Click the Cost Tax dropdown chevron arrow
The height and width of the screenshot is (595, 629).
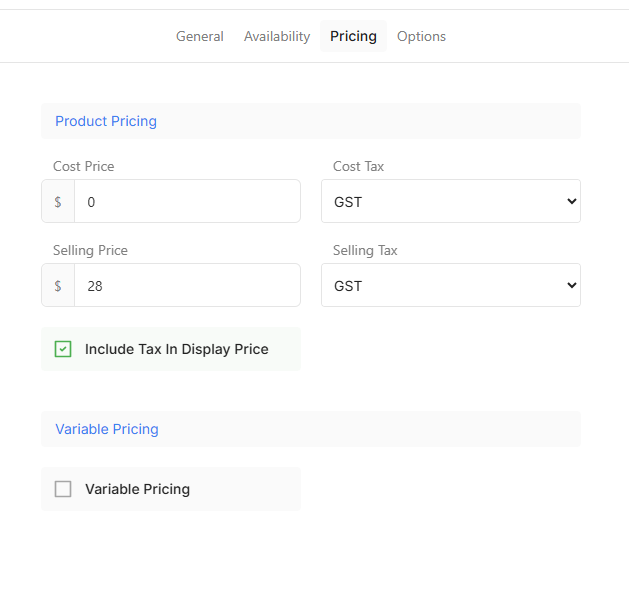click(571, 202)
